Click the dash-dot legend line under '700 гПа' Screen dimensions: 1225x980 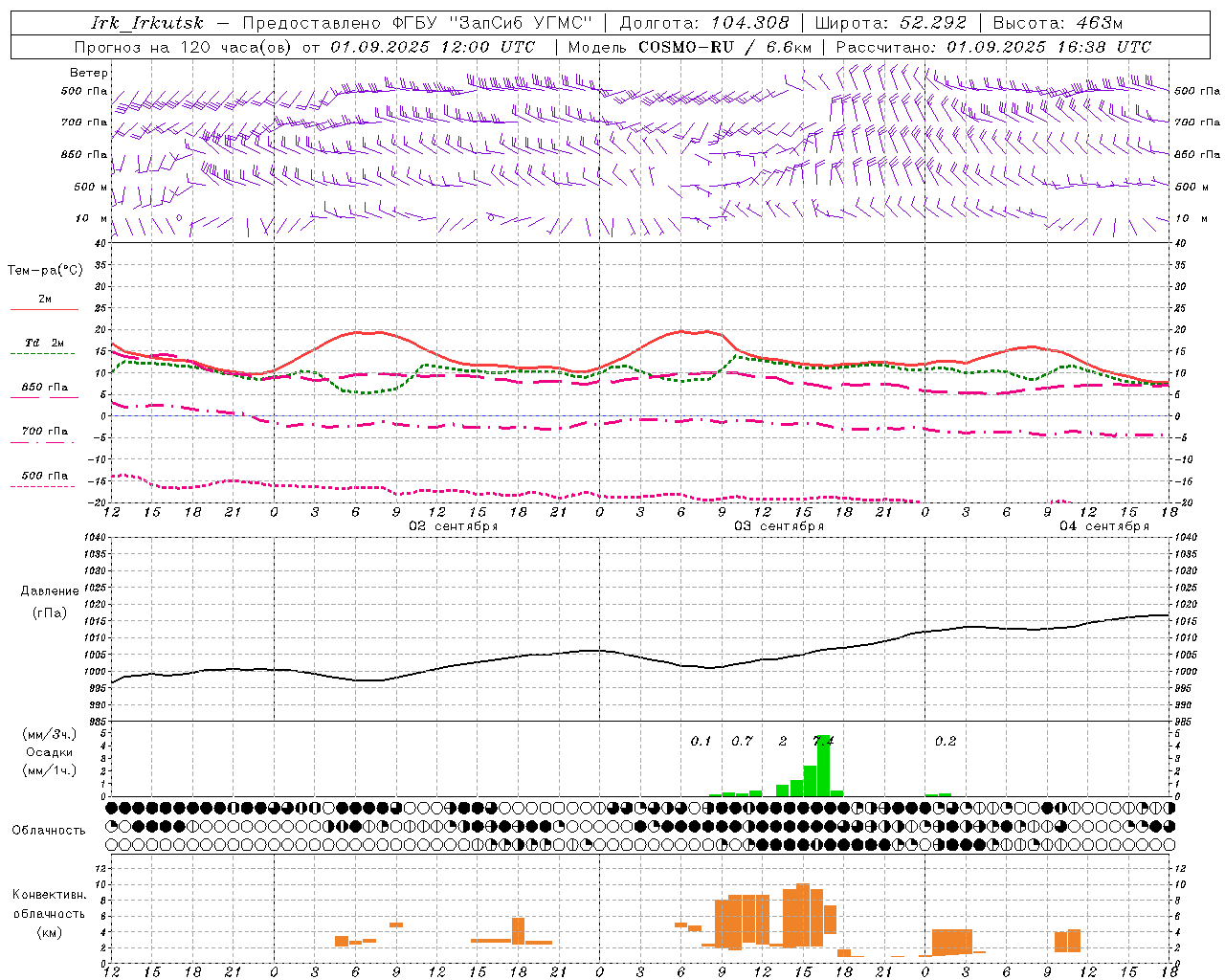pyautogui.click(x=42, y=442)
